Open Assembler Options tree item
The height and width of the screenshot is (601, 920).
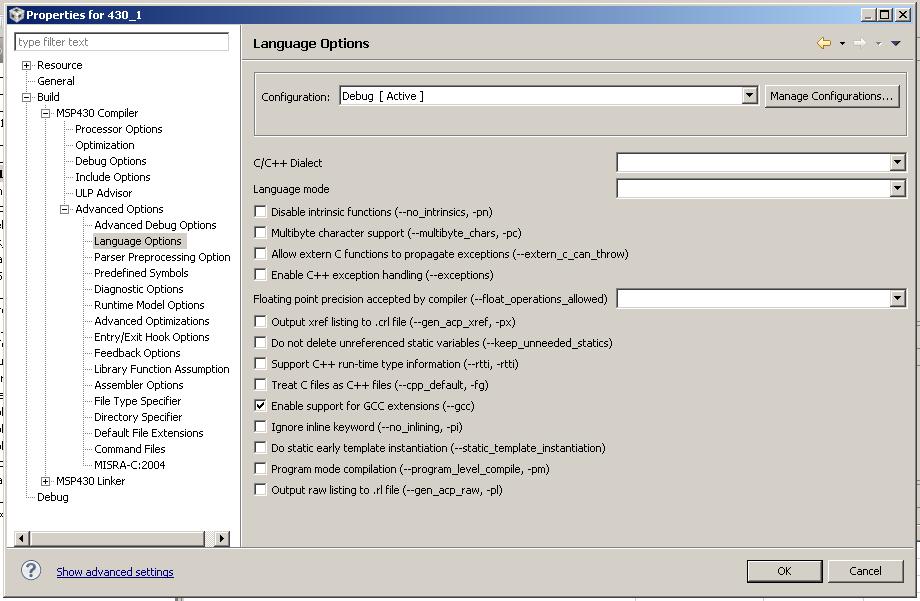click(x=138, y=385)
